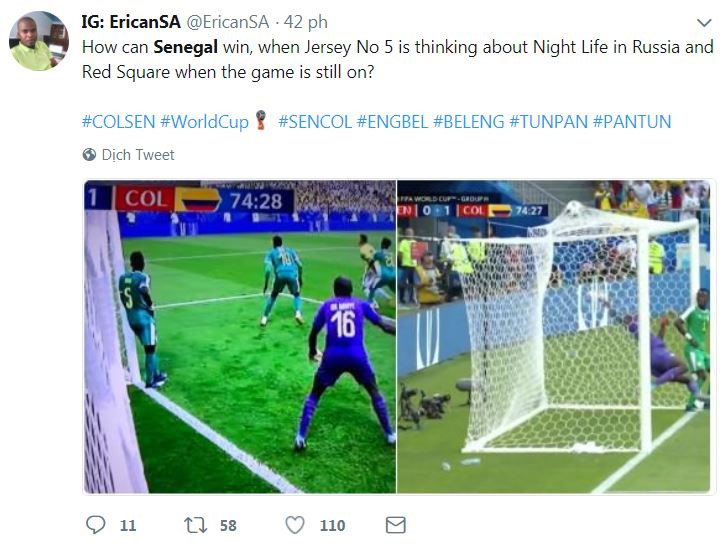The width and height of the screenshot is (725, 544).
Task: Click the Dịch Tweet translate link
Action: click(138, 155)
